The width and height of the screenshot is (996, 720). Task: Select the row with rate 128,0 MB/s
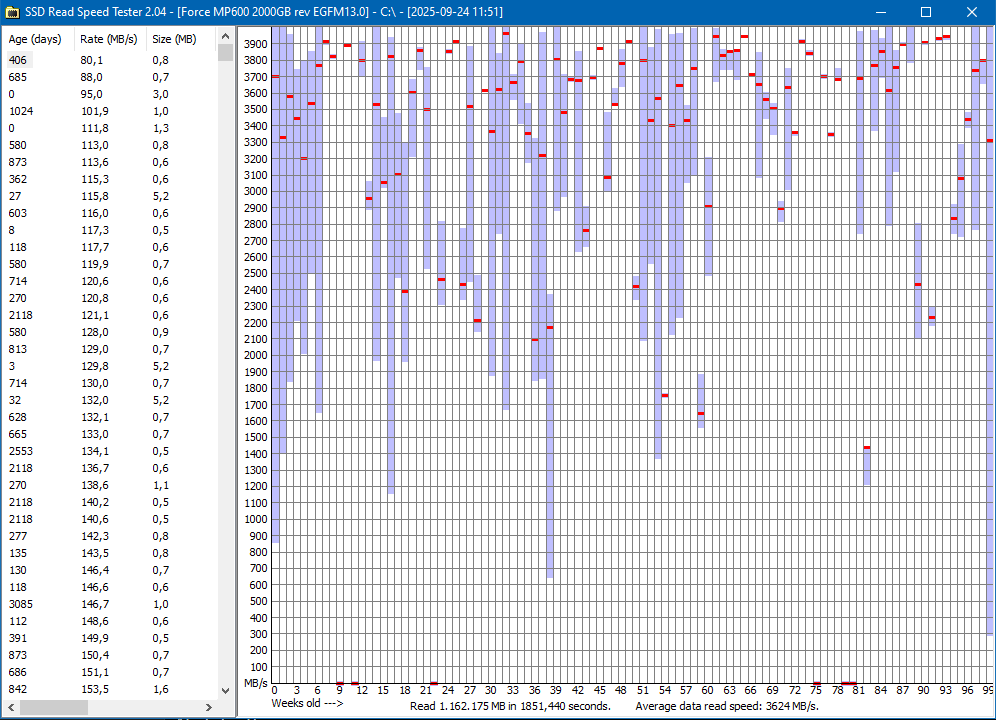109,332
